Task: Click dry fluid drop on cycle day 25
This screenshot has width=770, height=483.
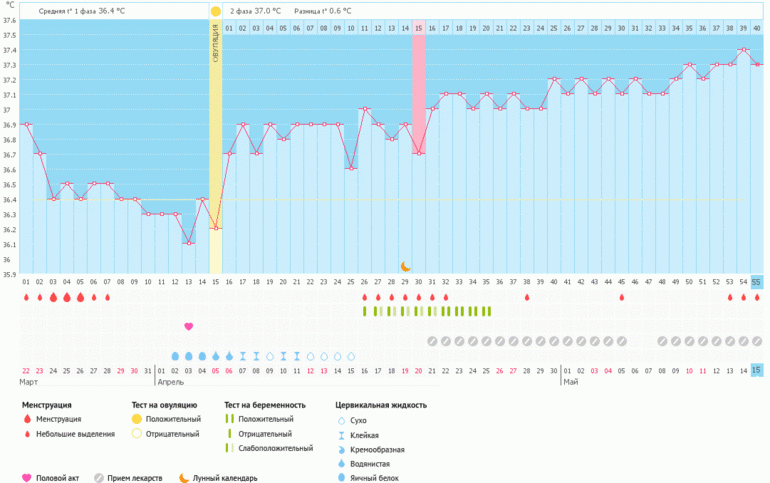Action: (x=351, y=356)
